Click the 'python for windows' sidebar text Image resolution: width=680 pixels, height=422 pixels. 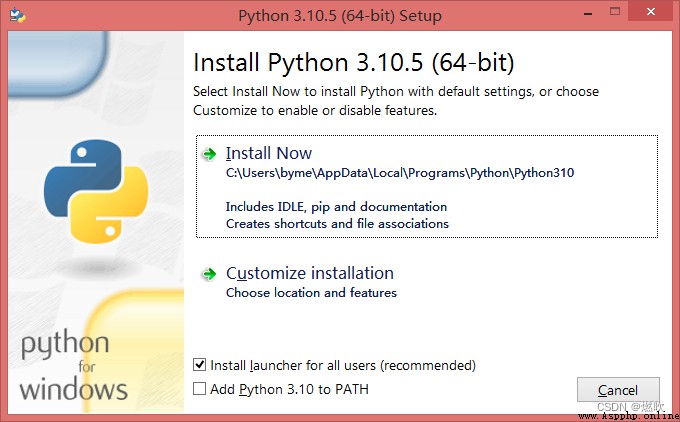click(74, 365)
